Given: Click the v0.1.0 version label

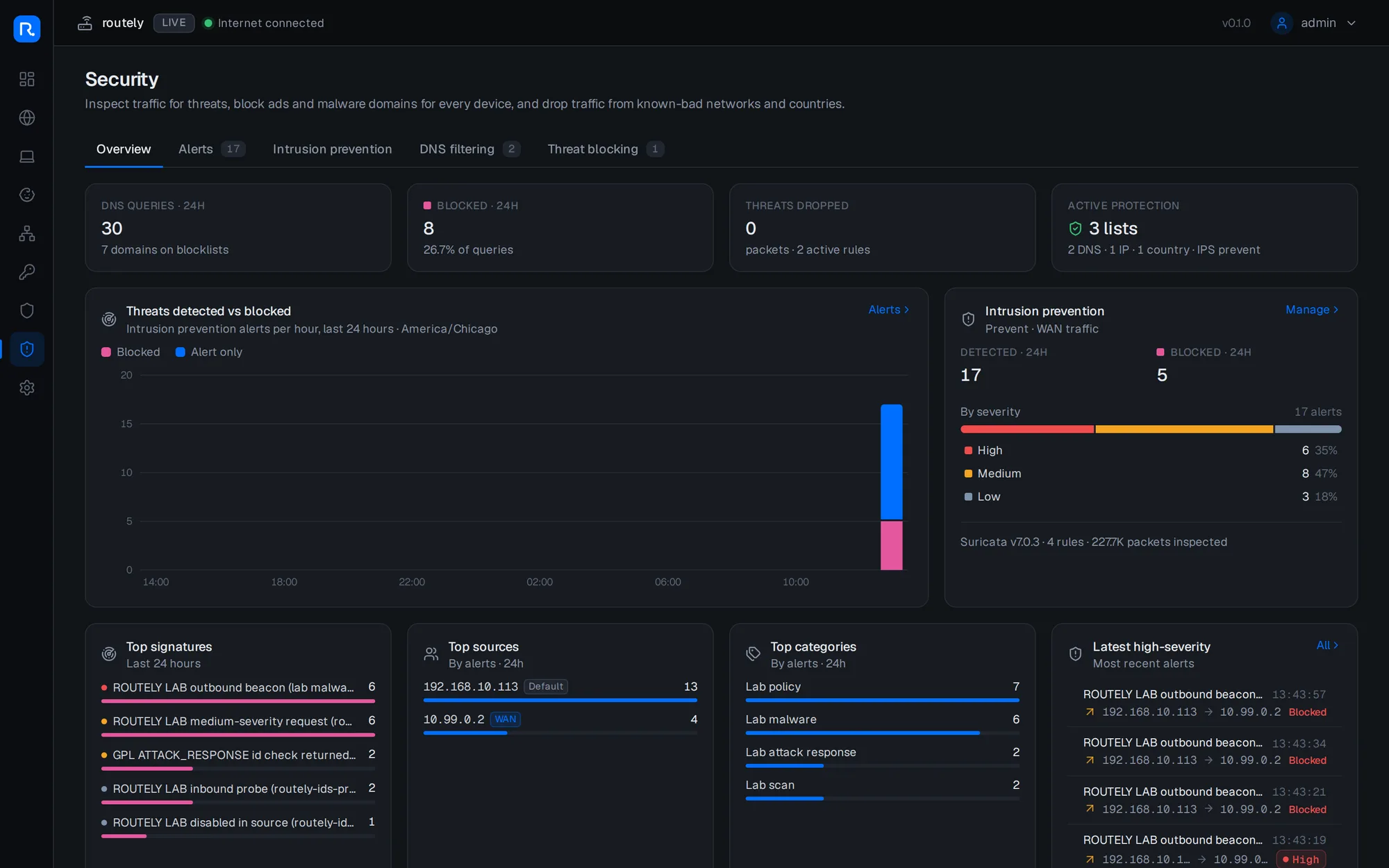Looking at the screenshot, I should click(x=1236, y=23).
